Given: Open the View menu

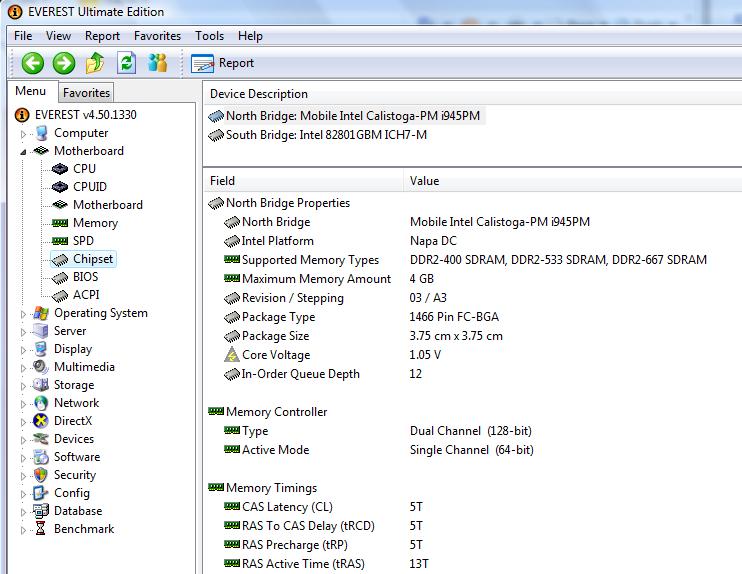Looking at the screenshot, I should pos(58,36).
